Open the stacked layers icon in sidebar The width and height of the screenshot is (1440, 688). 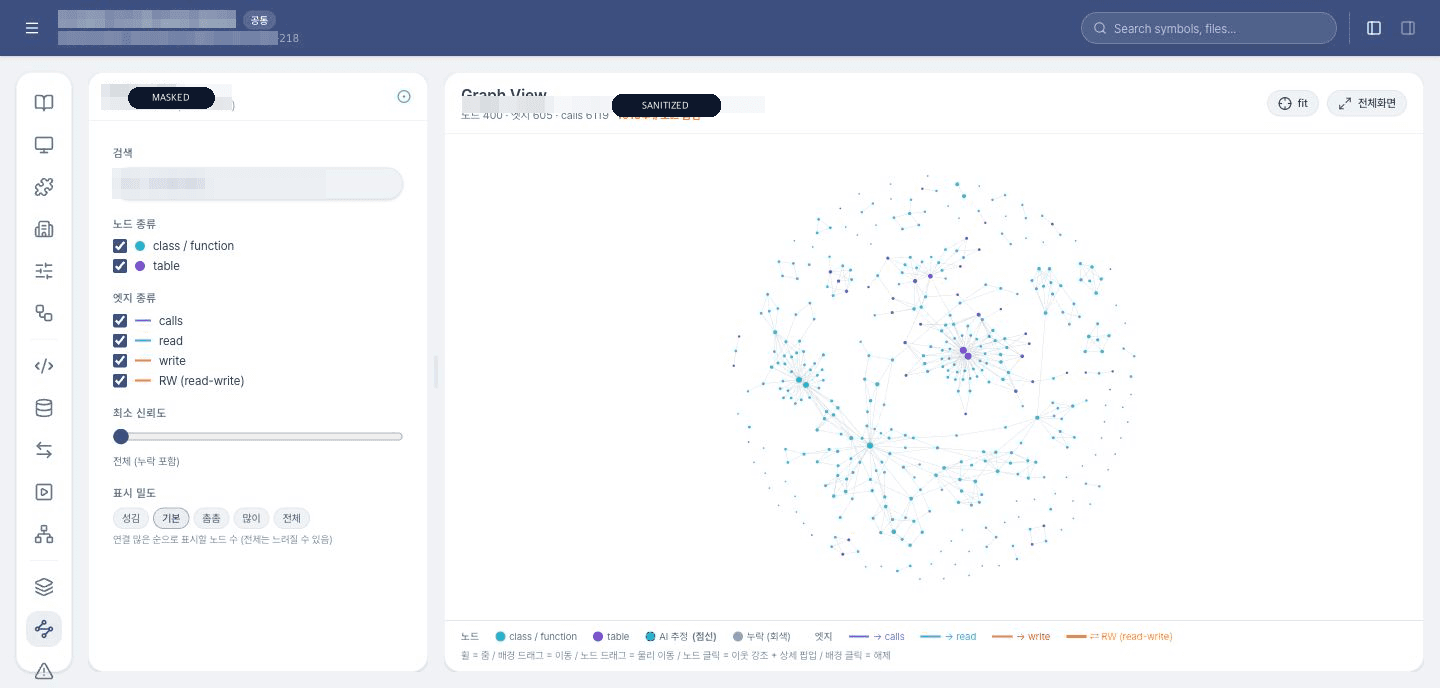pos(44,587)
